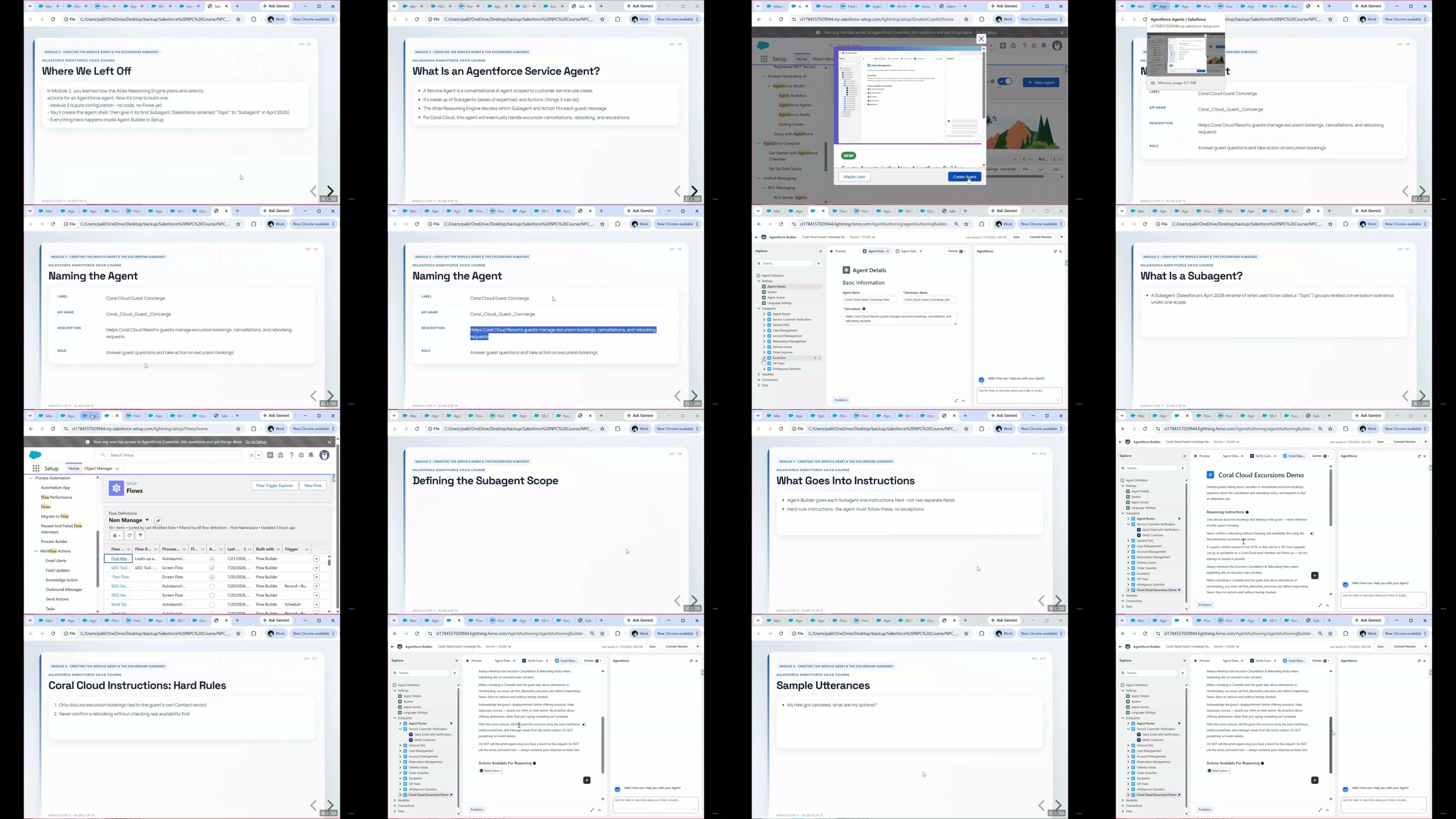
Task: Toggle the Active checkbox for *Test Flow row
Action: (x=212, y=577)
